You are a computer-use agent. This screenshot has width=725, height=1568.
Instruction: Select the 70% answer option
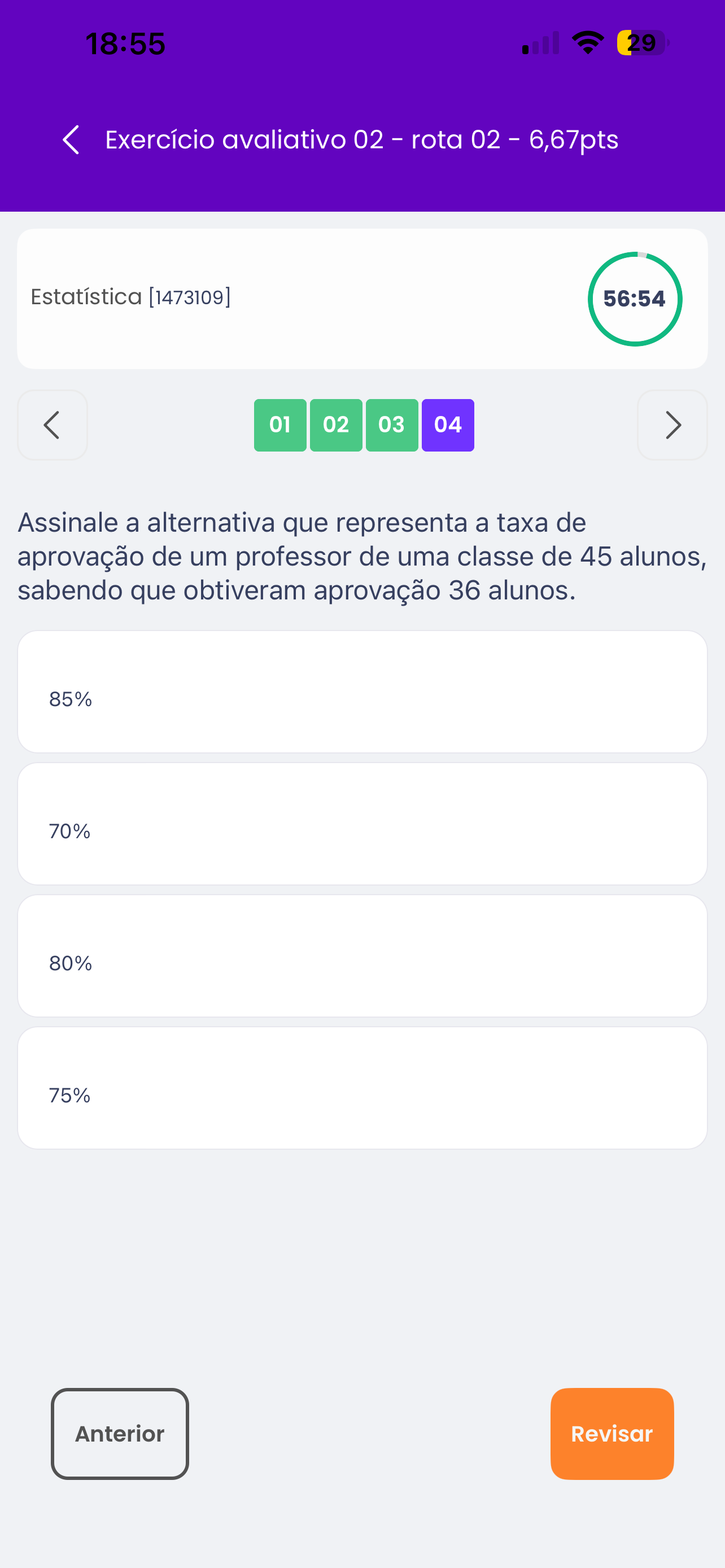click(x=362, y=824)
